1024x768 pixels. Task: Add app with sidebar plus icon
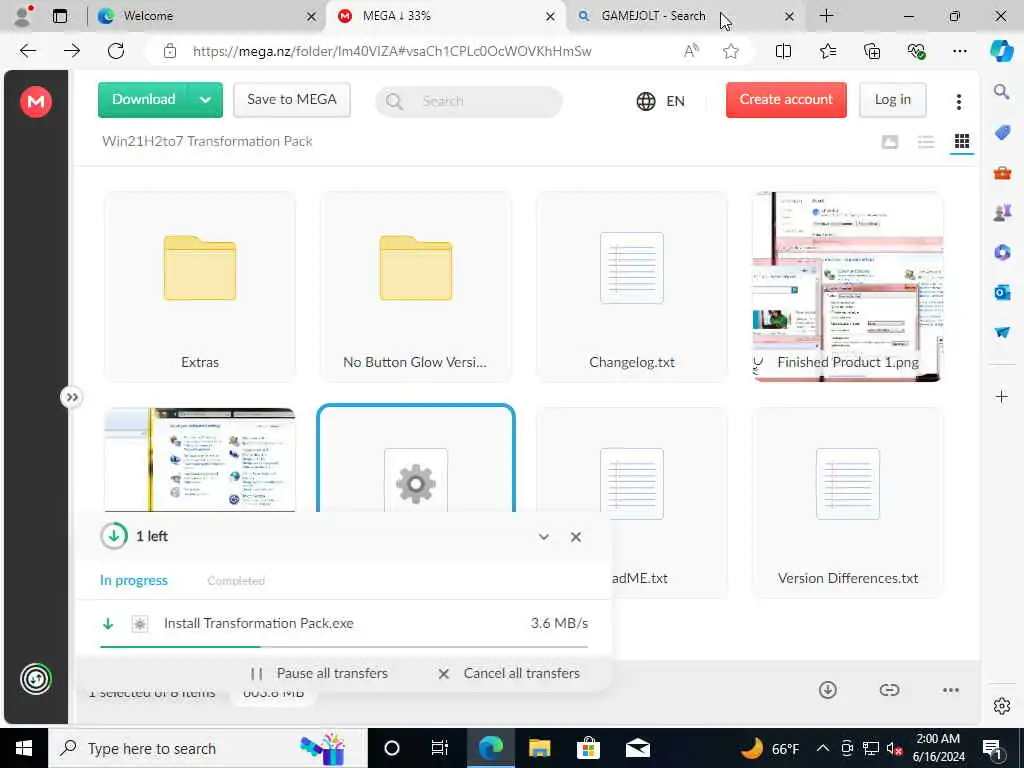coord(1002,396)
